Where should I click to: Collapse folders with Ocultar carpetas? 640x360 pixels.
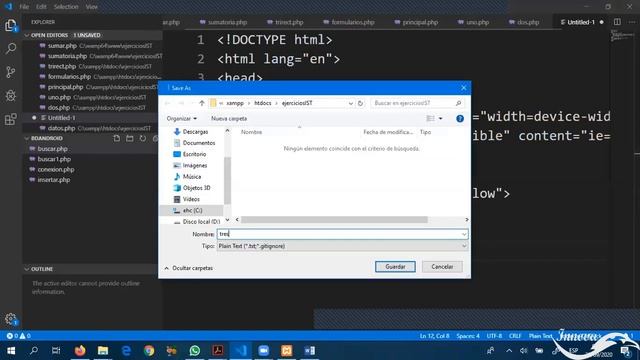[x=189, y=268]
